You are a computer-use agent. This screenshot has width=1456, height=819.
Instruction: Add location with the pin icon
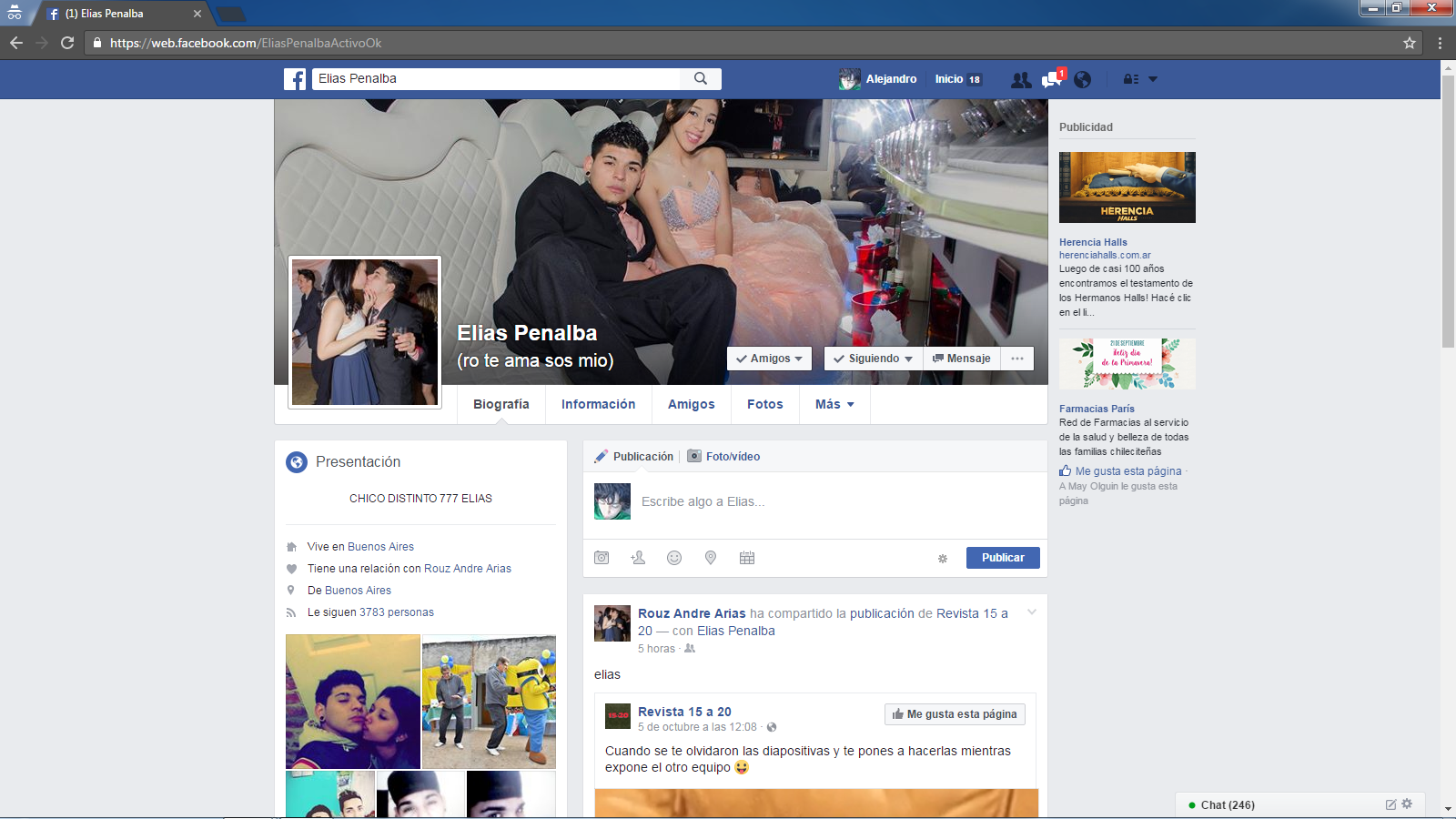(x=711, y=558)
